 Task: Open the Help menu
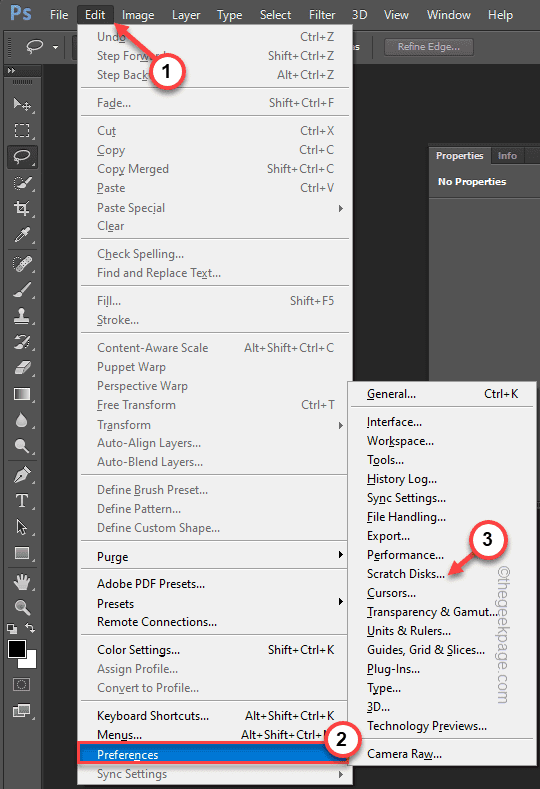(x=500, y=15)
